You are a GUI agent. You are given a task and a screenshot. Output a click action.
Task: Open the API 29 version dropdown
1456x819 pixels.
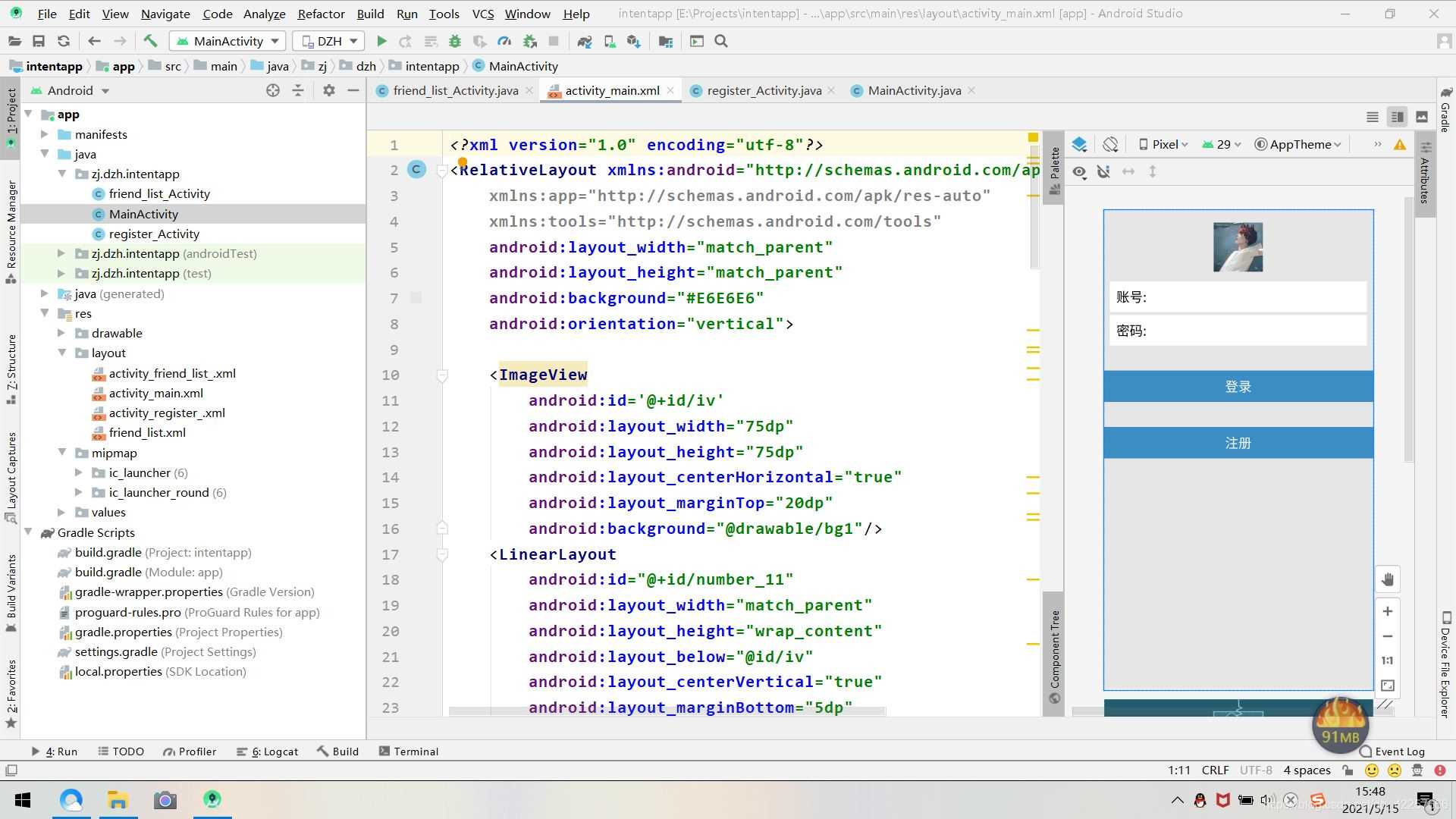[1222, 144]
